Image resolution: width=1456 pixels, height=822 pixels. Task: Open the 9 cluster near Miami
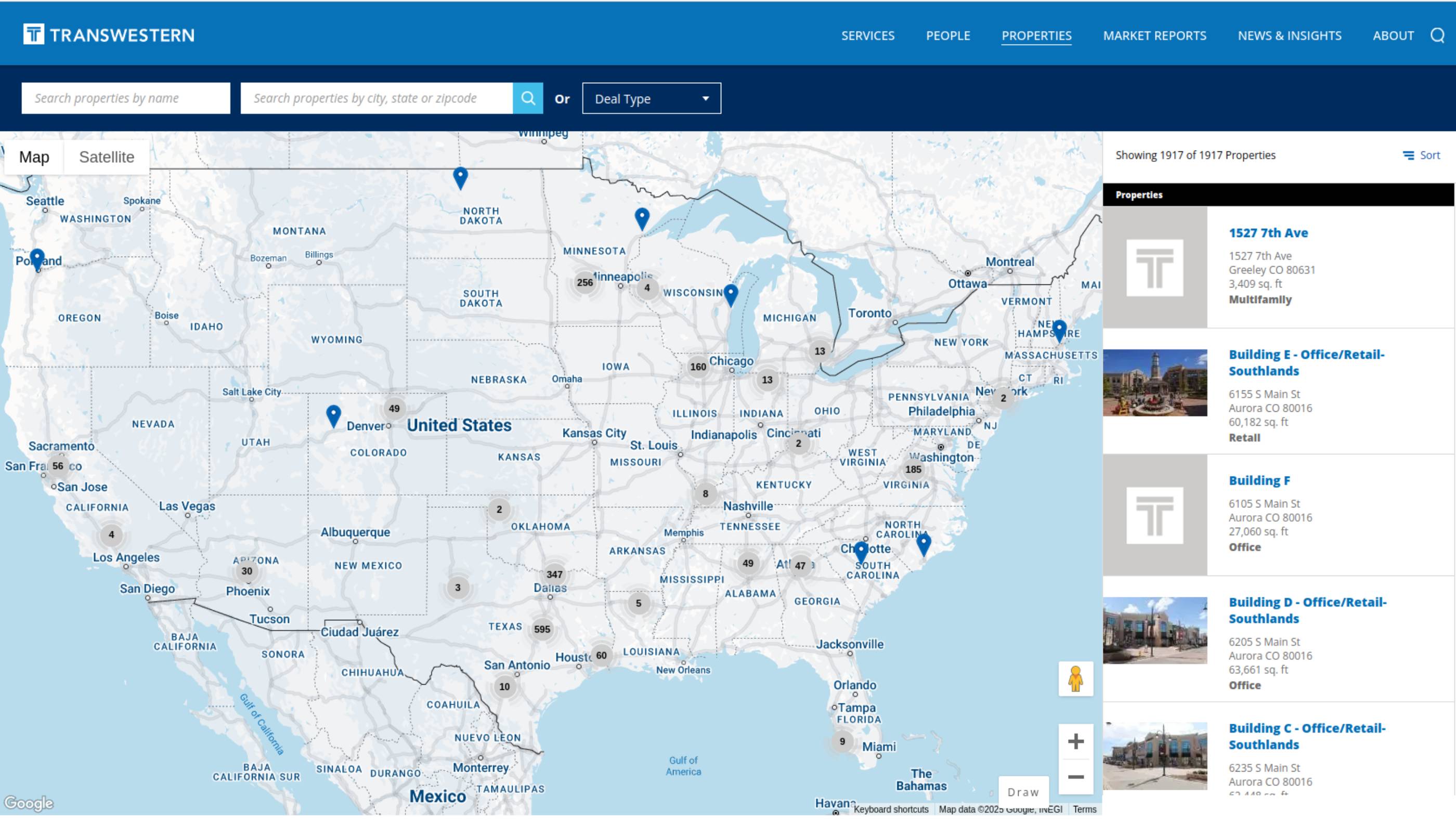point(842,742)
